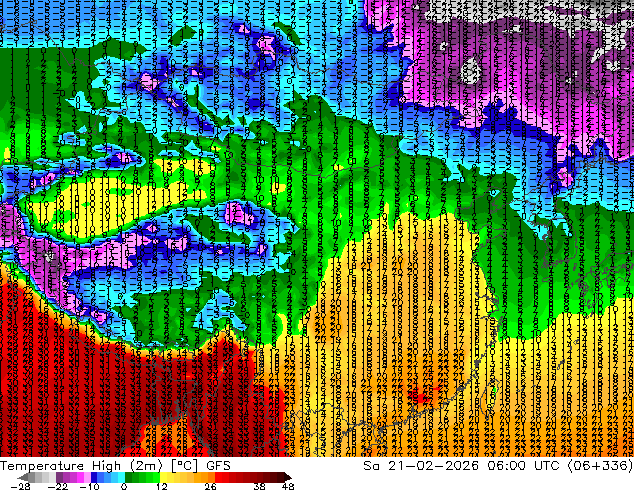Click the dark maroon right arrow end of scale
Image resolution: width=634 pixels, height=490 pixels.
pos(287,477)
